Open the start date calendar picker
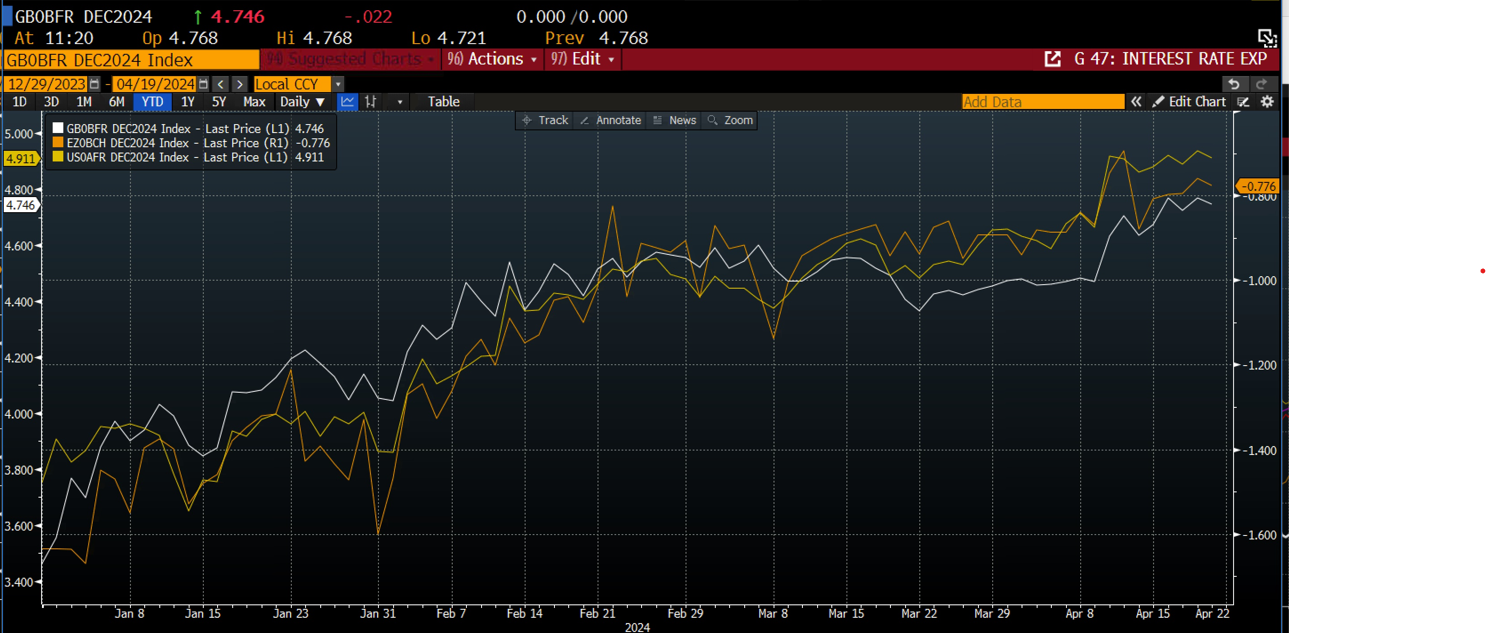The width and height of the screenshot is (1486, 633). [95, 84]
